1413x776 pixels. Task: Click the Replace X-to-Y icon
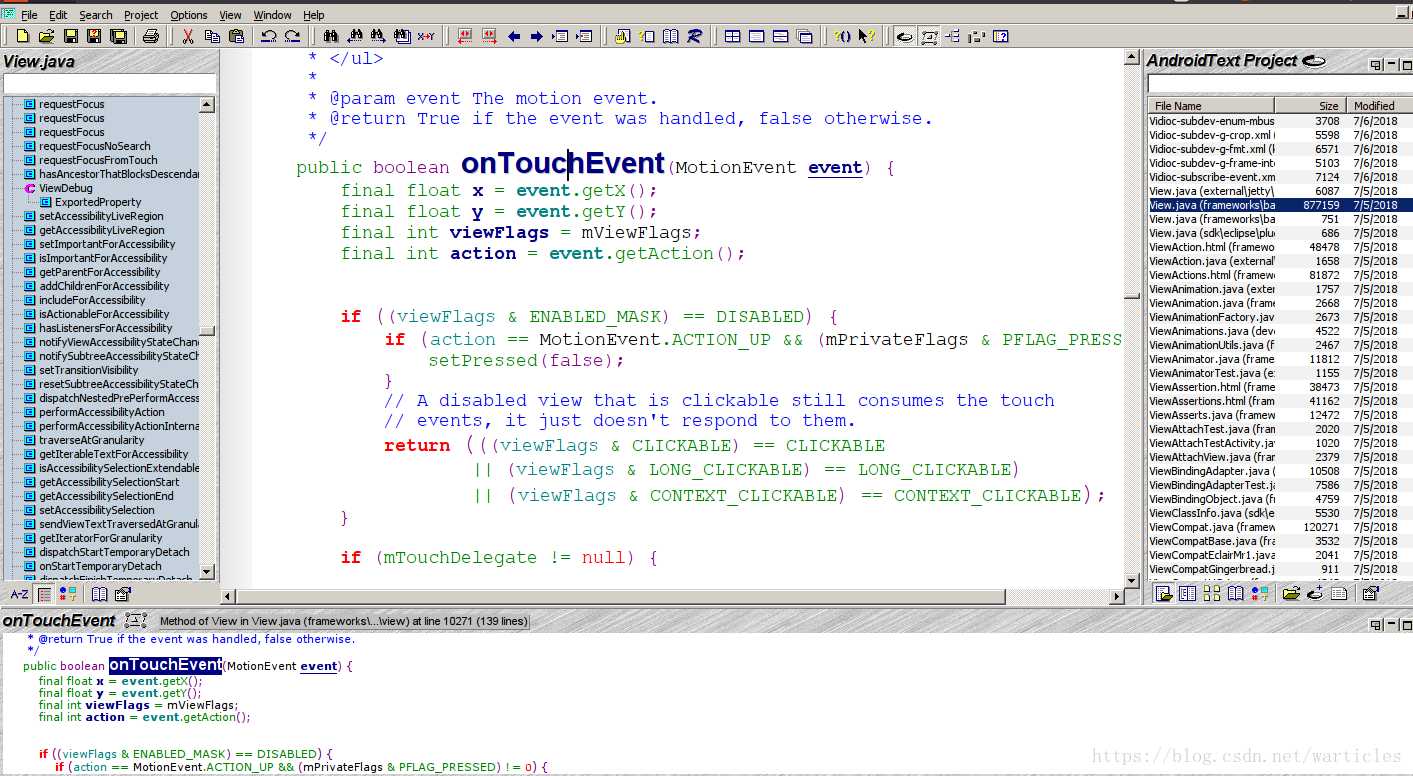425,36
